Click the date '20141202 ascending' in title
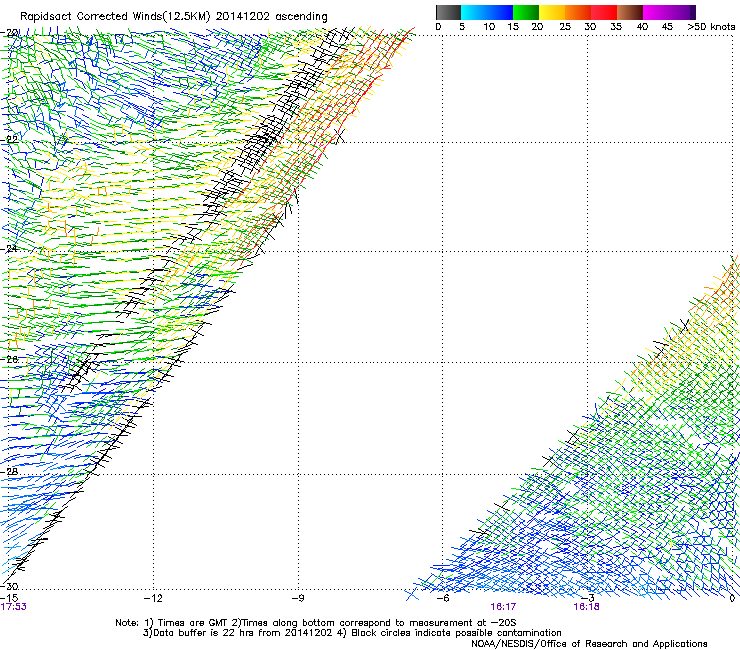Image resolution: width=740 pixels, height=650 pixels. tap(271, 17)
